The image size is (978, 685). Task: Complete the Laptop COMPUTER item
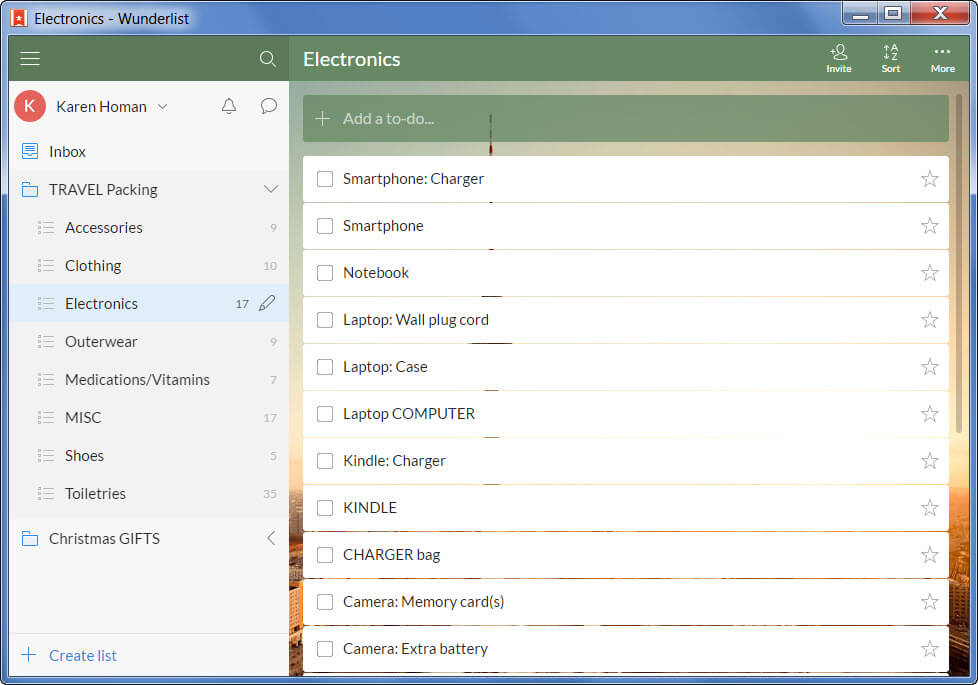click(x=325, y=414)
